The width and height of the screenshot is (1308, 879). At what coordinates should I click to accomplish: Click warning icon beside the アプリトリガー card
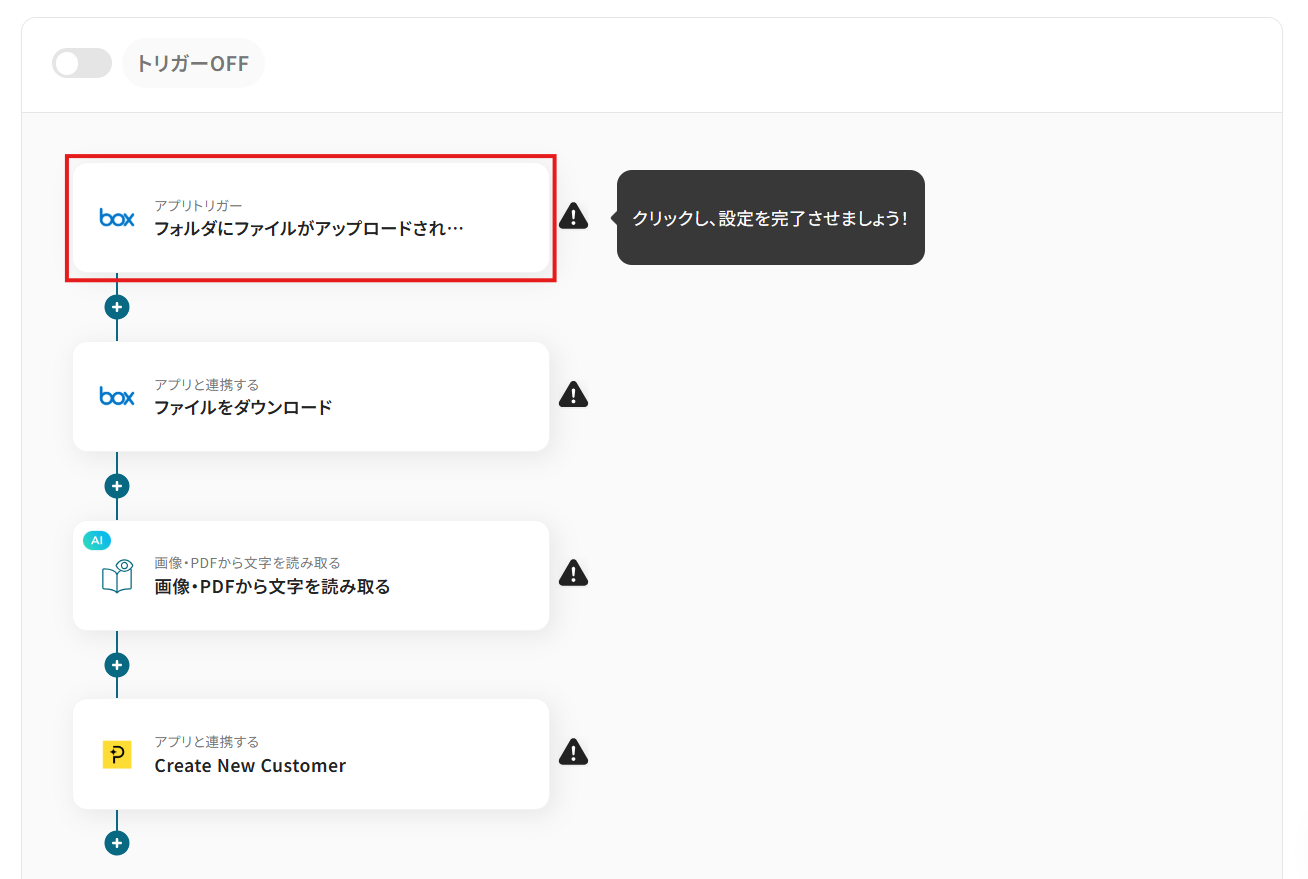(573, 216)
